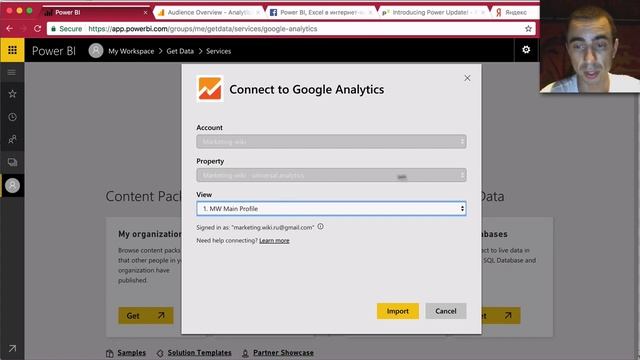Screen dimensions: 640x360
Task: Click Get button under My organization
Action: [x=146, y=316]
